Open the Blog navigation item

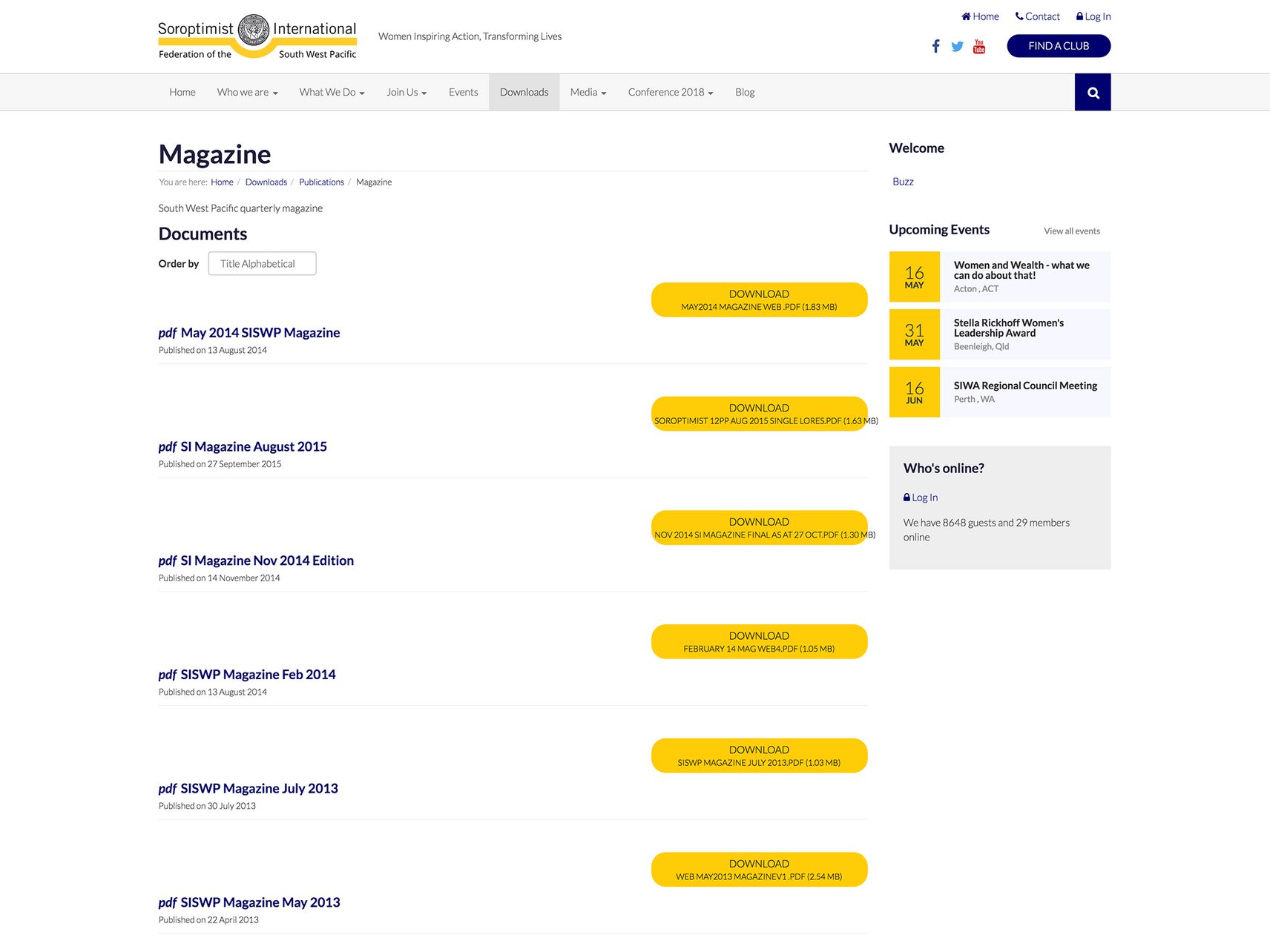745,93
